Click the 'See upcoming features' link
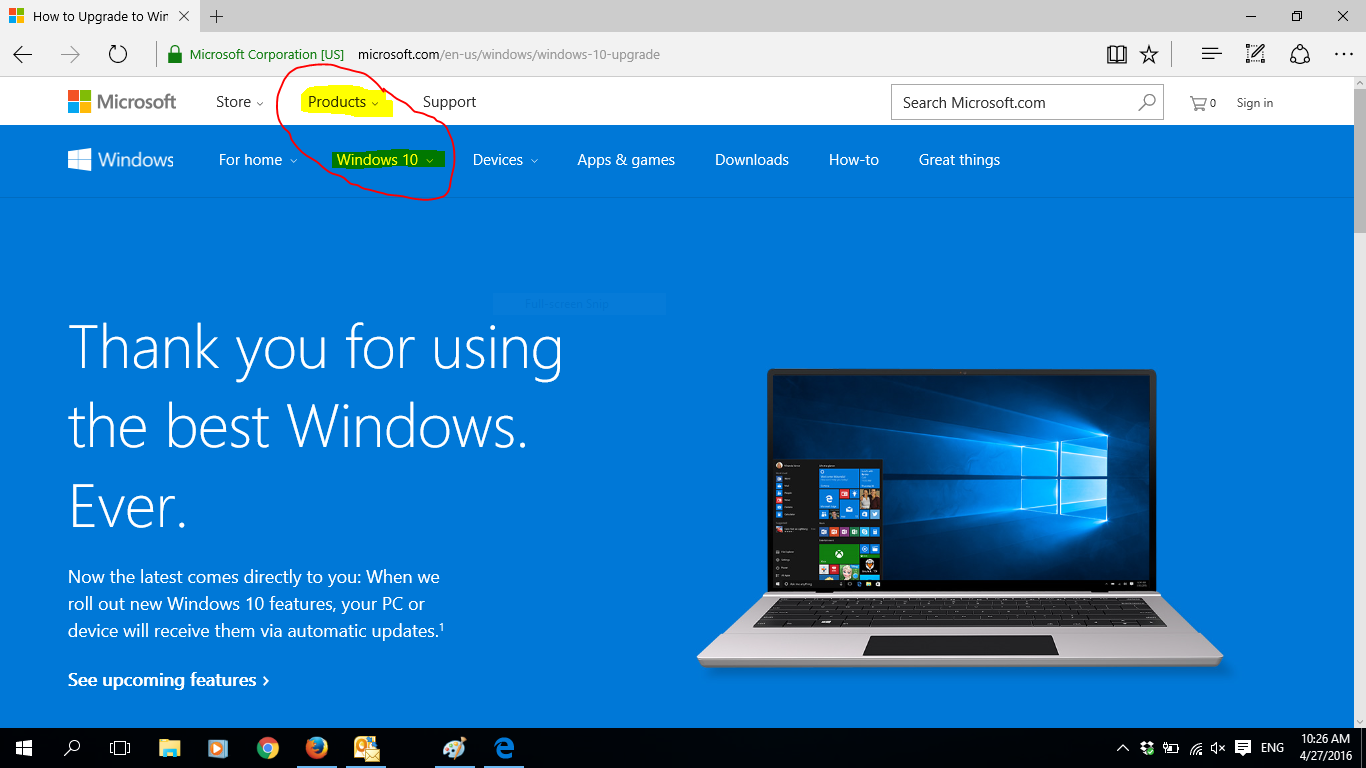Screen dimensions: 1366x768 point(168,680)
